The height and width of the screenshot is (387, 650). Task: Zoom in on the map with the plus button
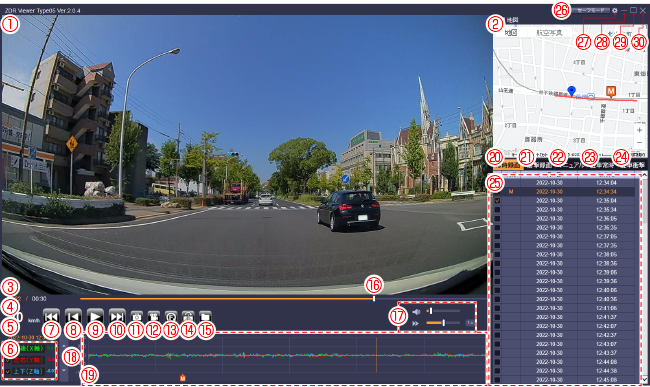tap(639, 130)
